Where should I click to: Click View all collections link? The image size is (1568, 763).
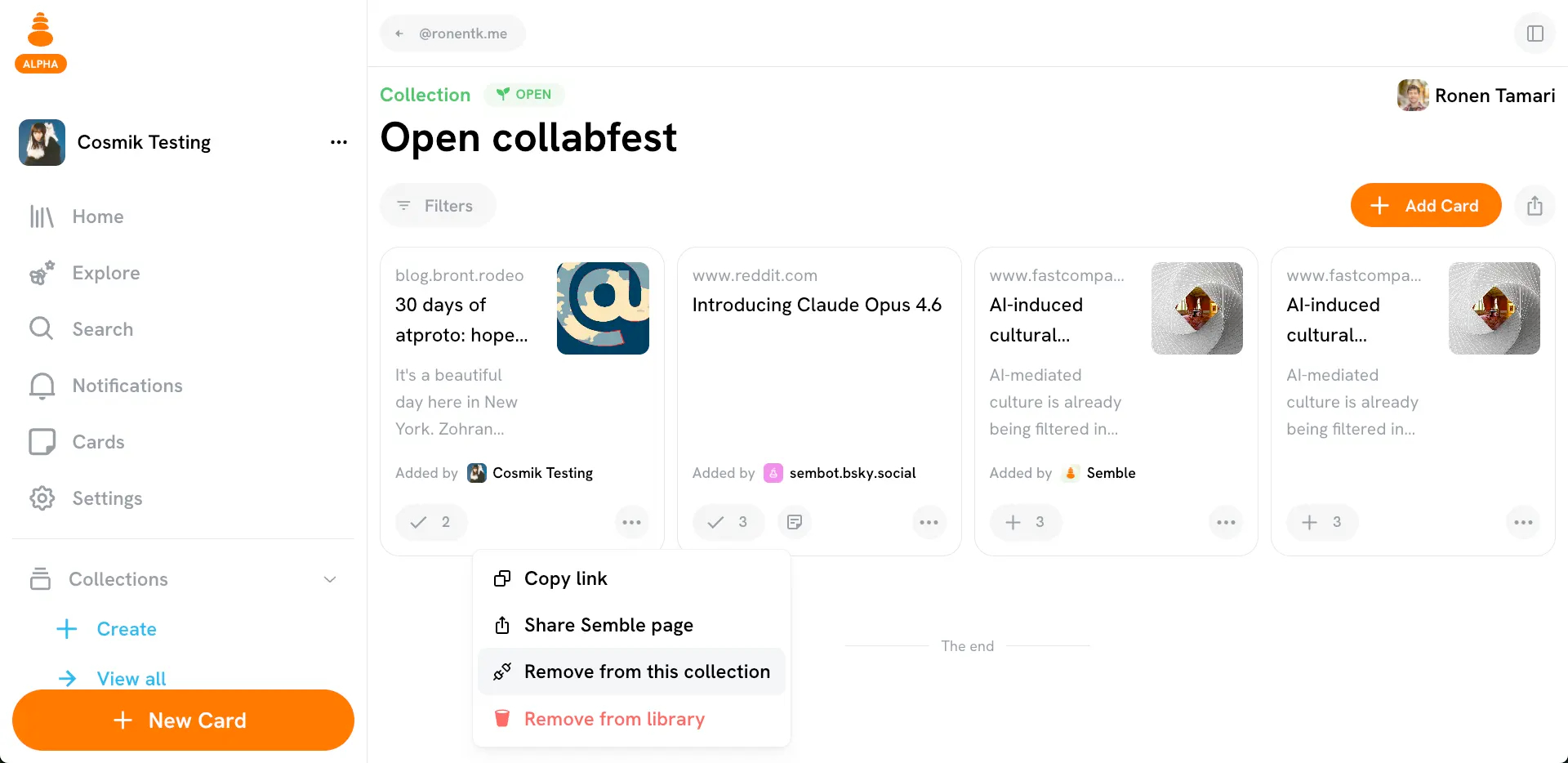(131, 678)
